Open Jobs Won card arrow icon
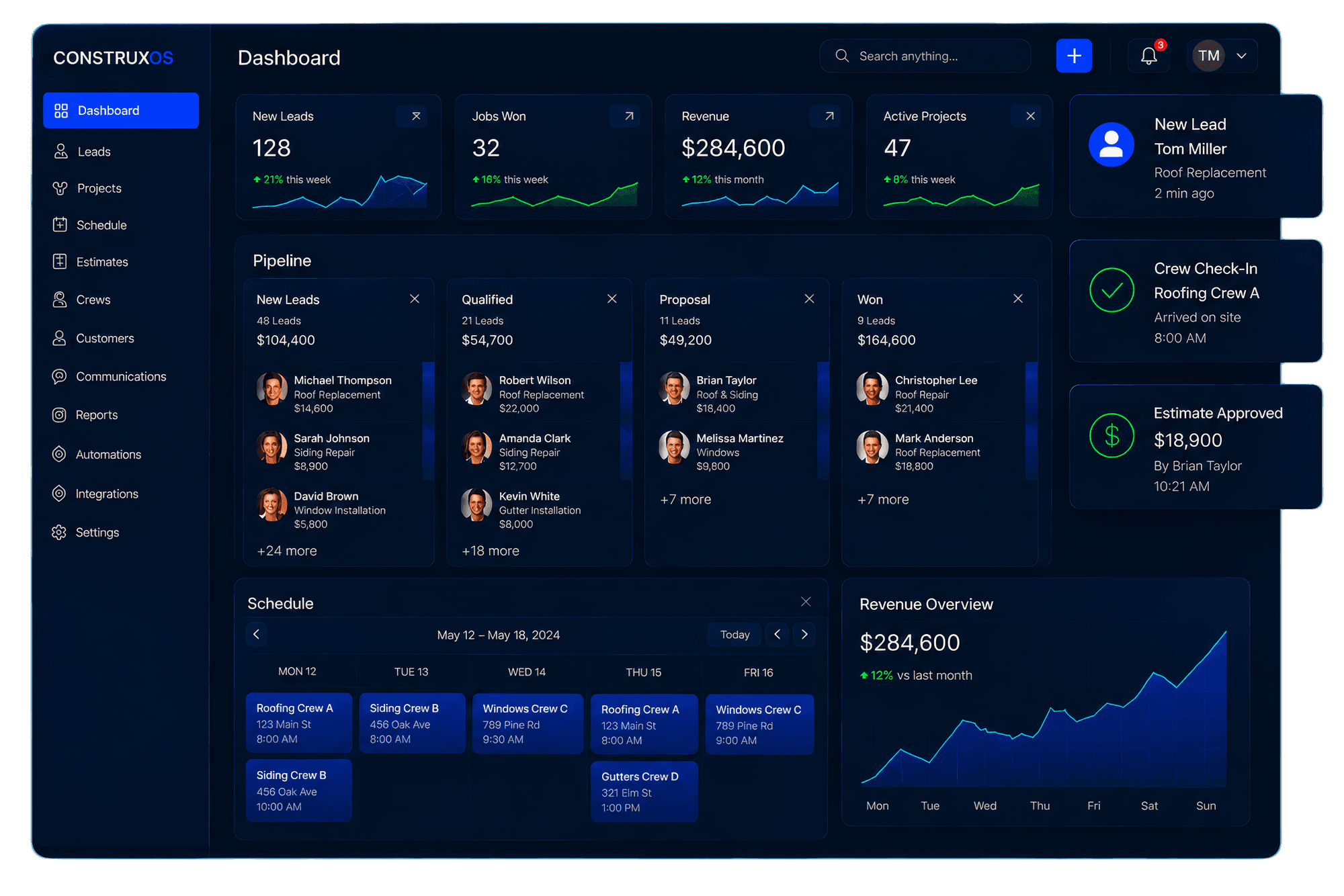The height and width of the screenshot is (896, 1344). [629, 116]
